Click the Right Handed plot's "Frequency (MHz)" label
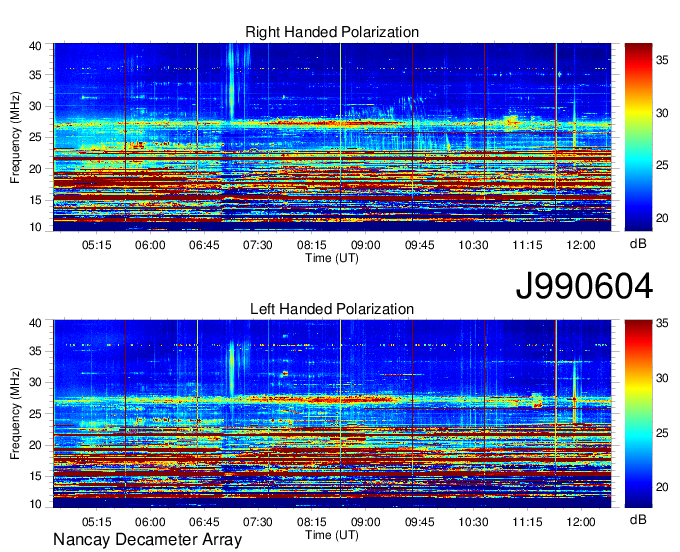Viewport: 680px width, 552px height. coord(15,137)
